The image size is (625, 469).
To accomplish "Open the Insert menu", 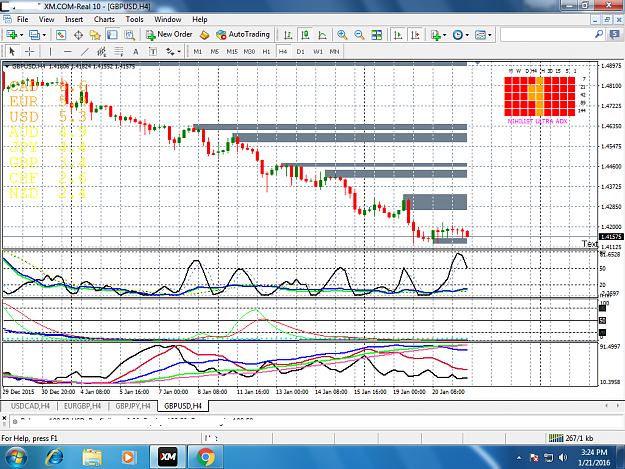I will pos(74,20).
